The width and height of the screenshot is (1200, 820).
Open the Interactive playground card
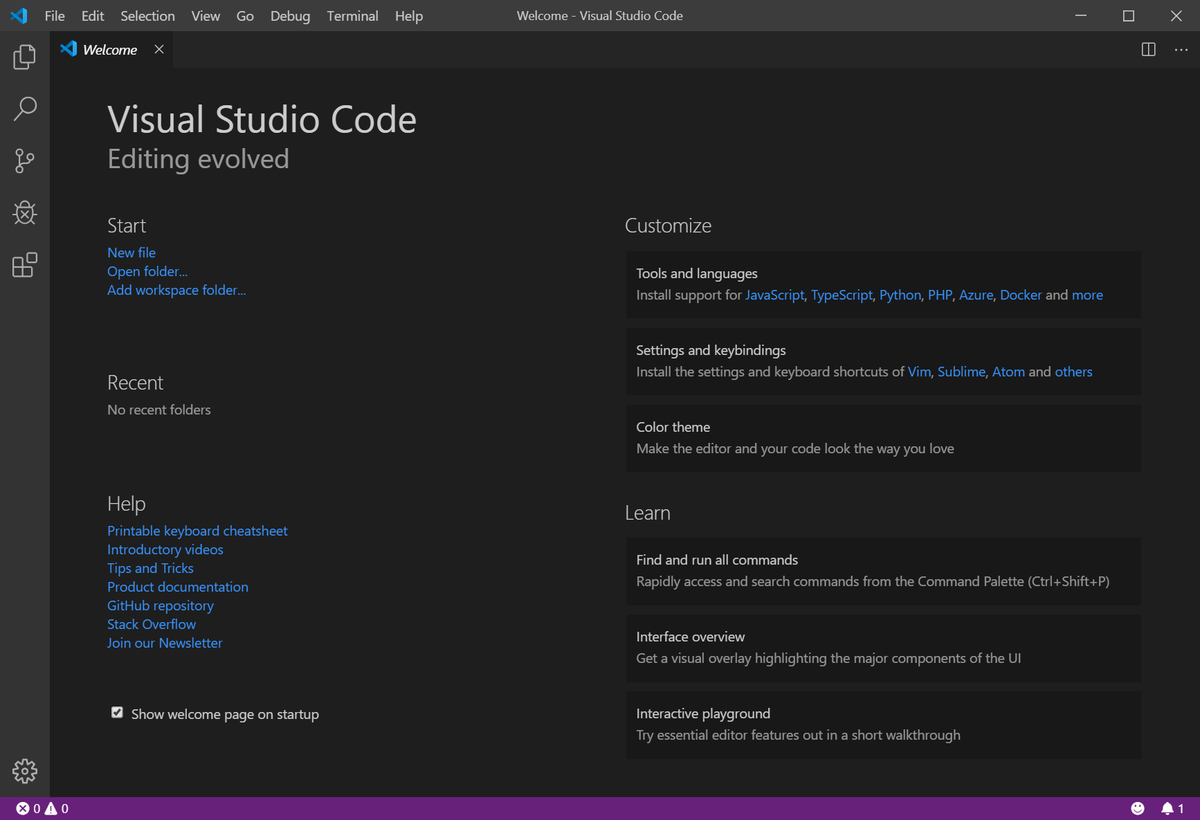pyautogui.click(x=883, y=725)
